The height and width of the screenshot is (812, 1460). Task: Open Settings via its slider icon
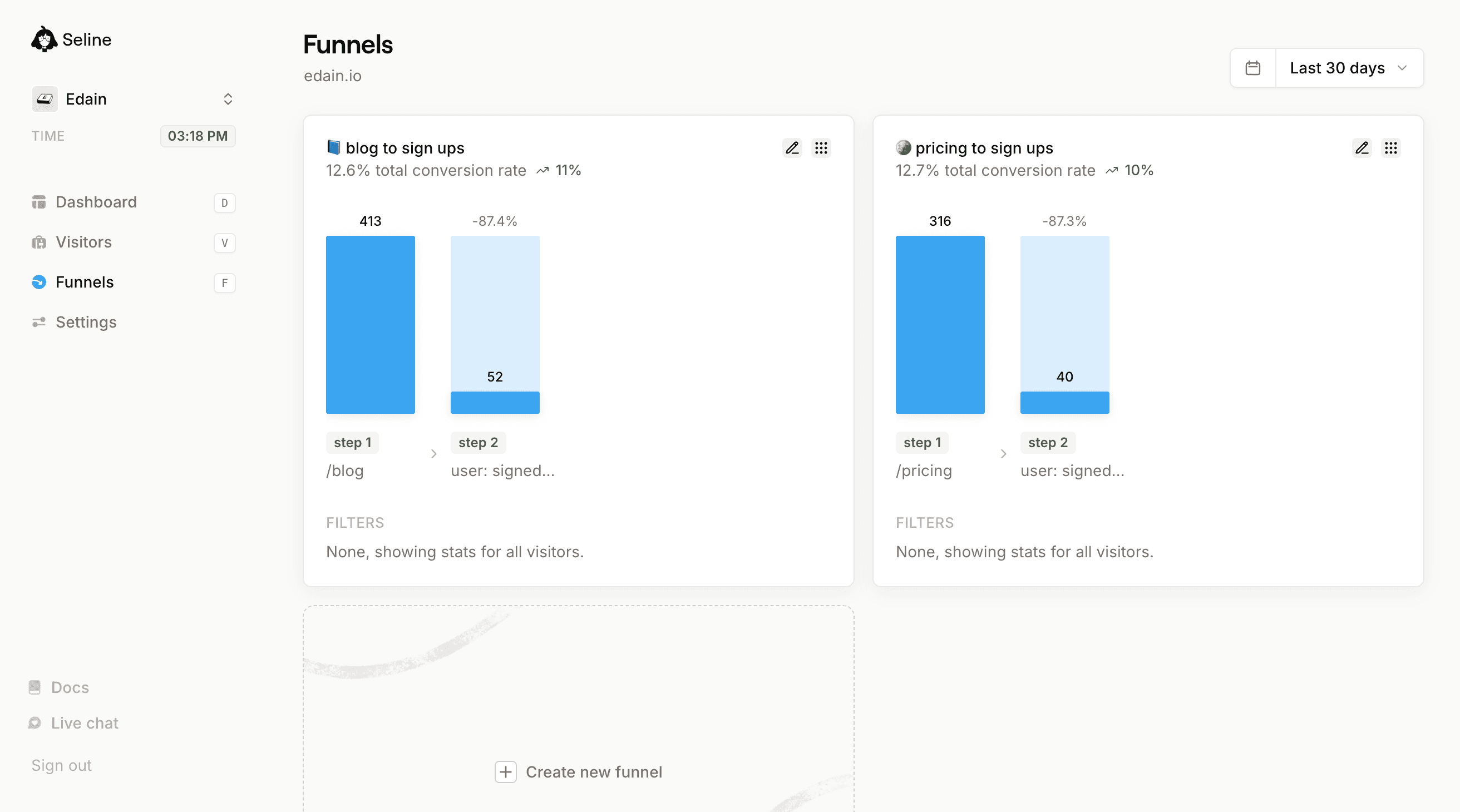[x=38, y=322]
